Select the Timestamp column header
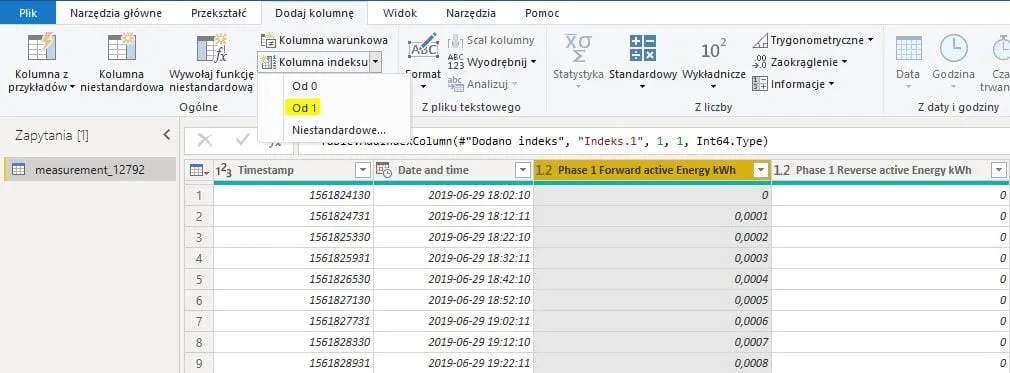The height and width of the screenshot is (373, 1010). (293, 170)
